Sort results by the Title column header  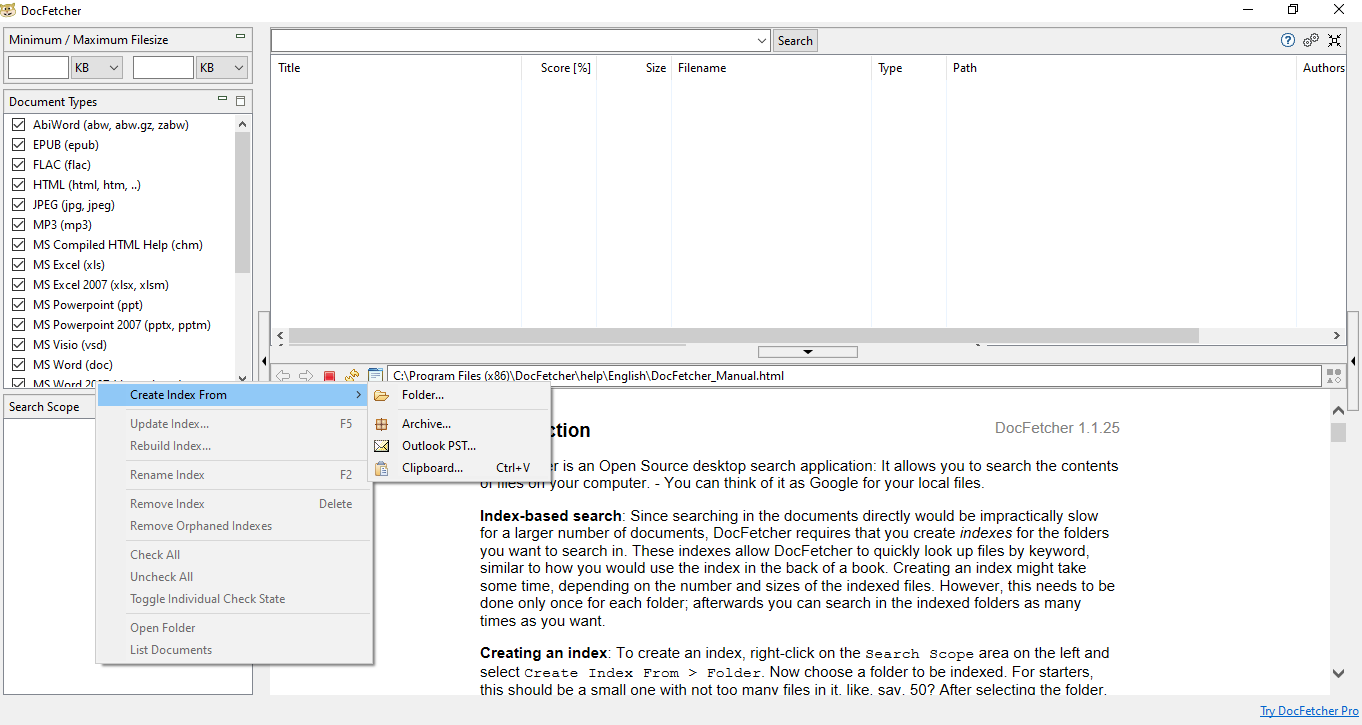tap(396, 68)
